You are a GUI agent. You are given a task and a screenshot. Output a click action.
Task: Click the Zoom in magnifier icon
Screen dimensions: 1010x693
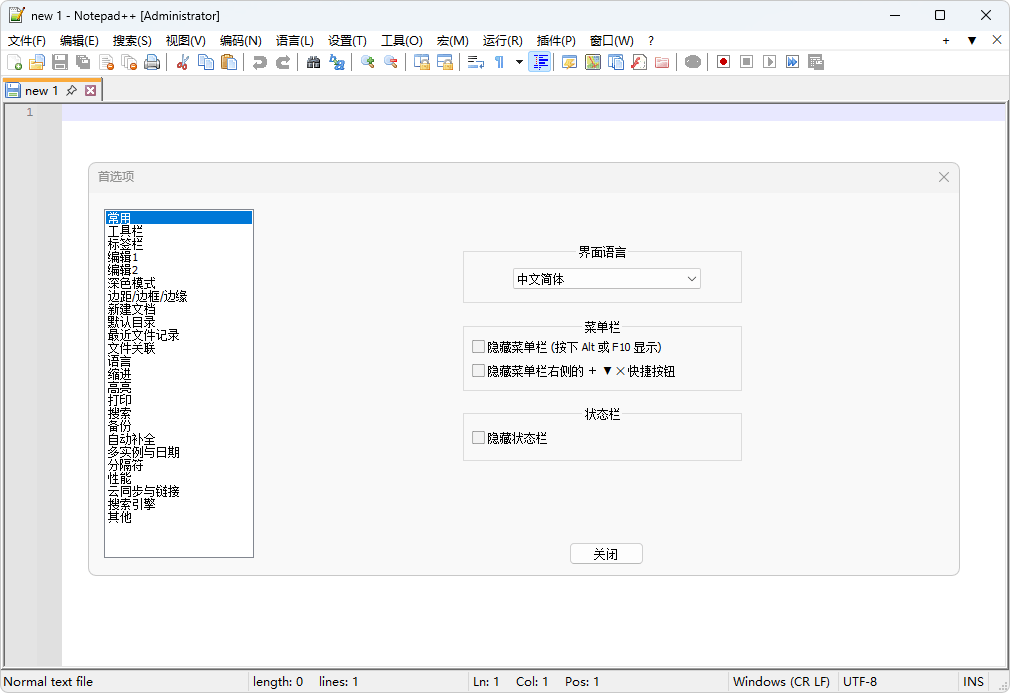367,62
